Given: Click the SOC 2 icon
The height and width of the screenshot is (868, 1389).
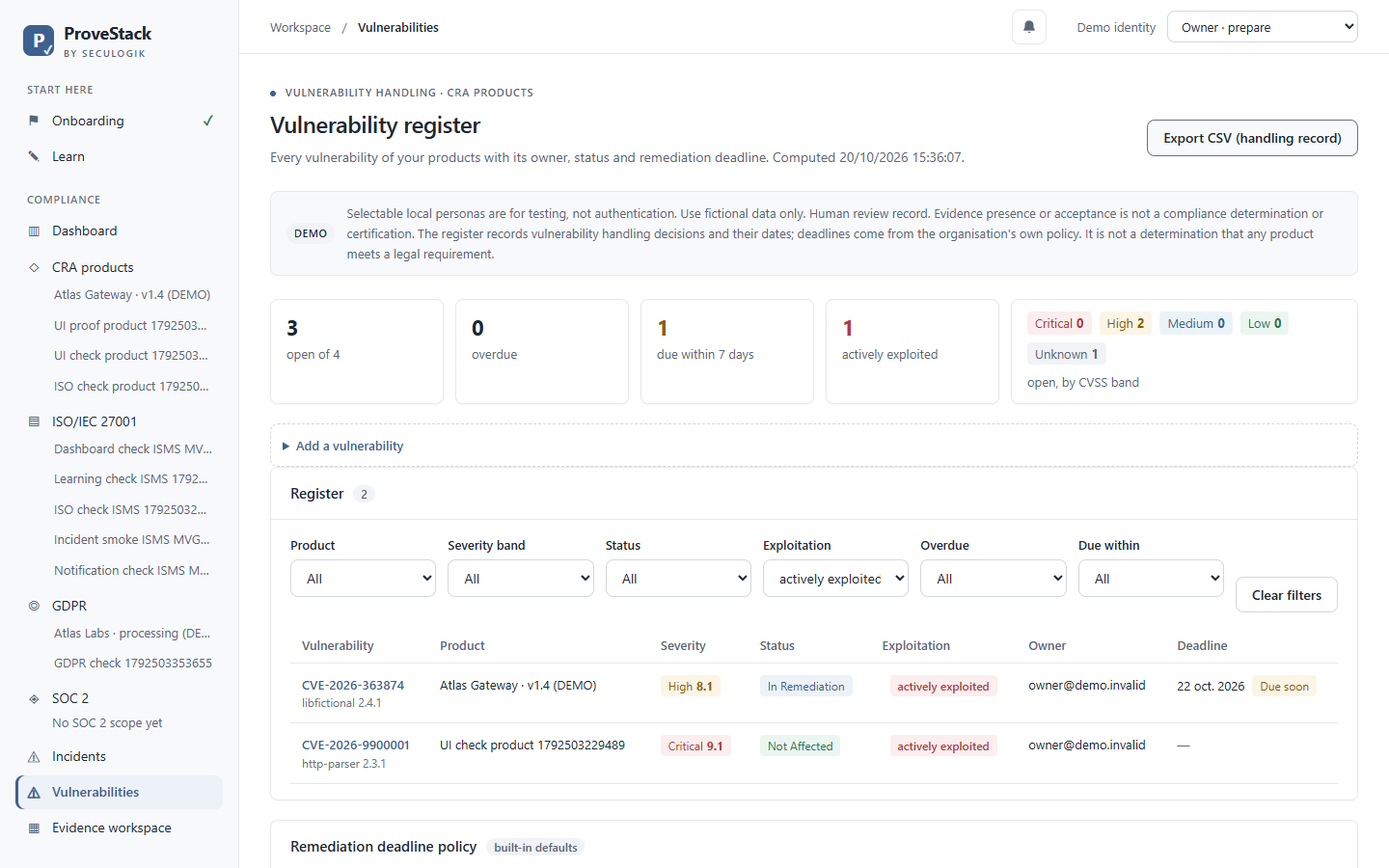Looking at the screenshot, I should [34, 698].
